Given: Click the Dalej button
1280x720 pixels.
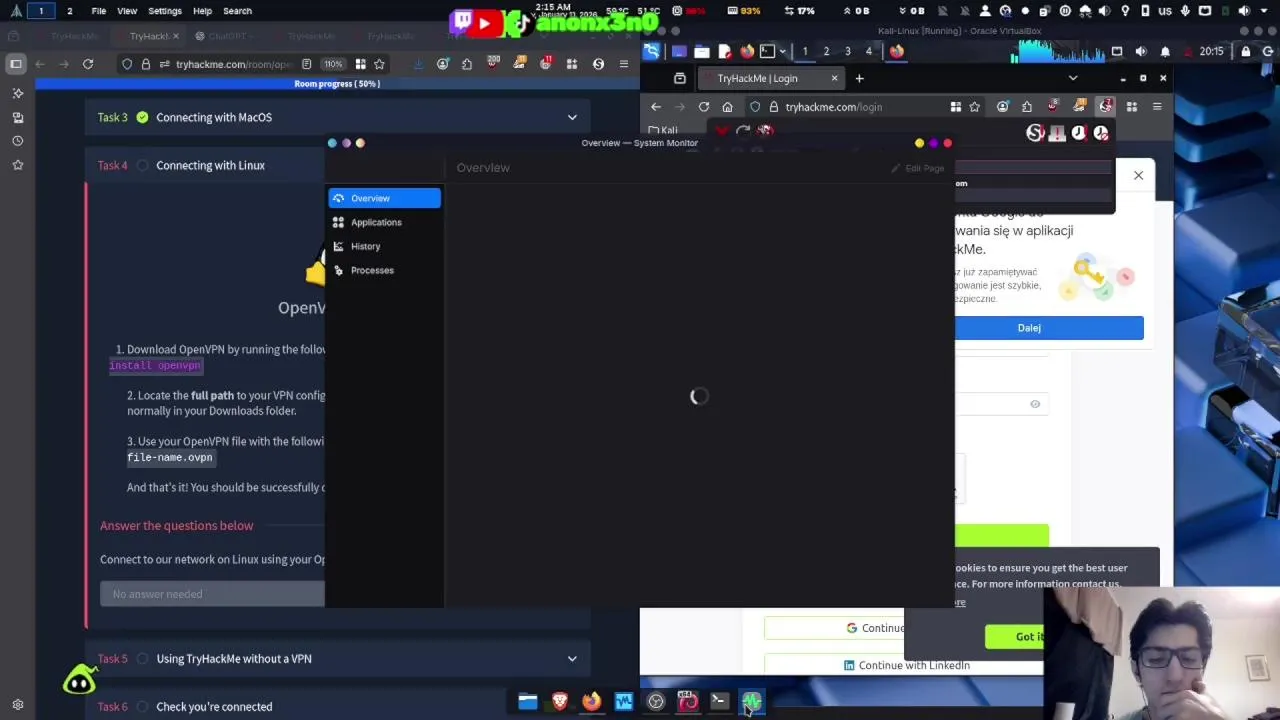Looking at the screenshot, I should point(1029,328).
